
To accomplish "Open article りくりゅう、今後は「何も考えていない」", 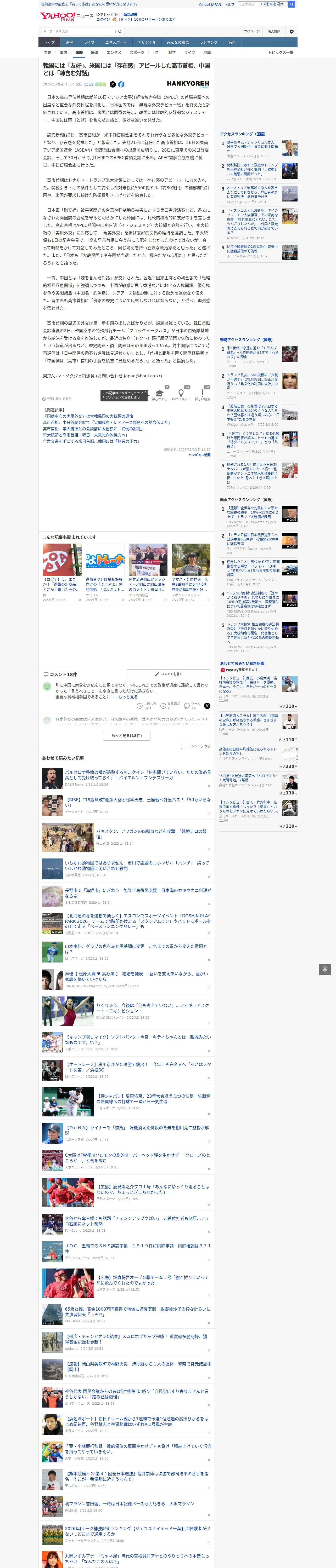I will 153,1008.
